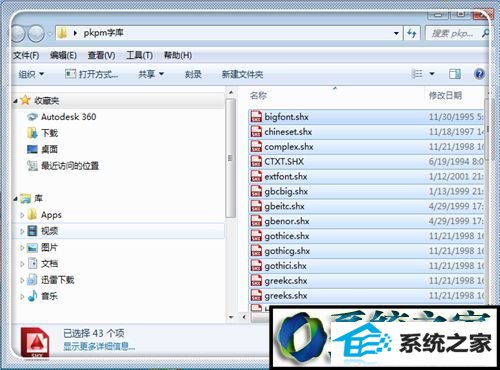Image resolution: width=500 pixels, height=370 pixels.
Task: Expand the Apps library node
Action: [22, 215]
